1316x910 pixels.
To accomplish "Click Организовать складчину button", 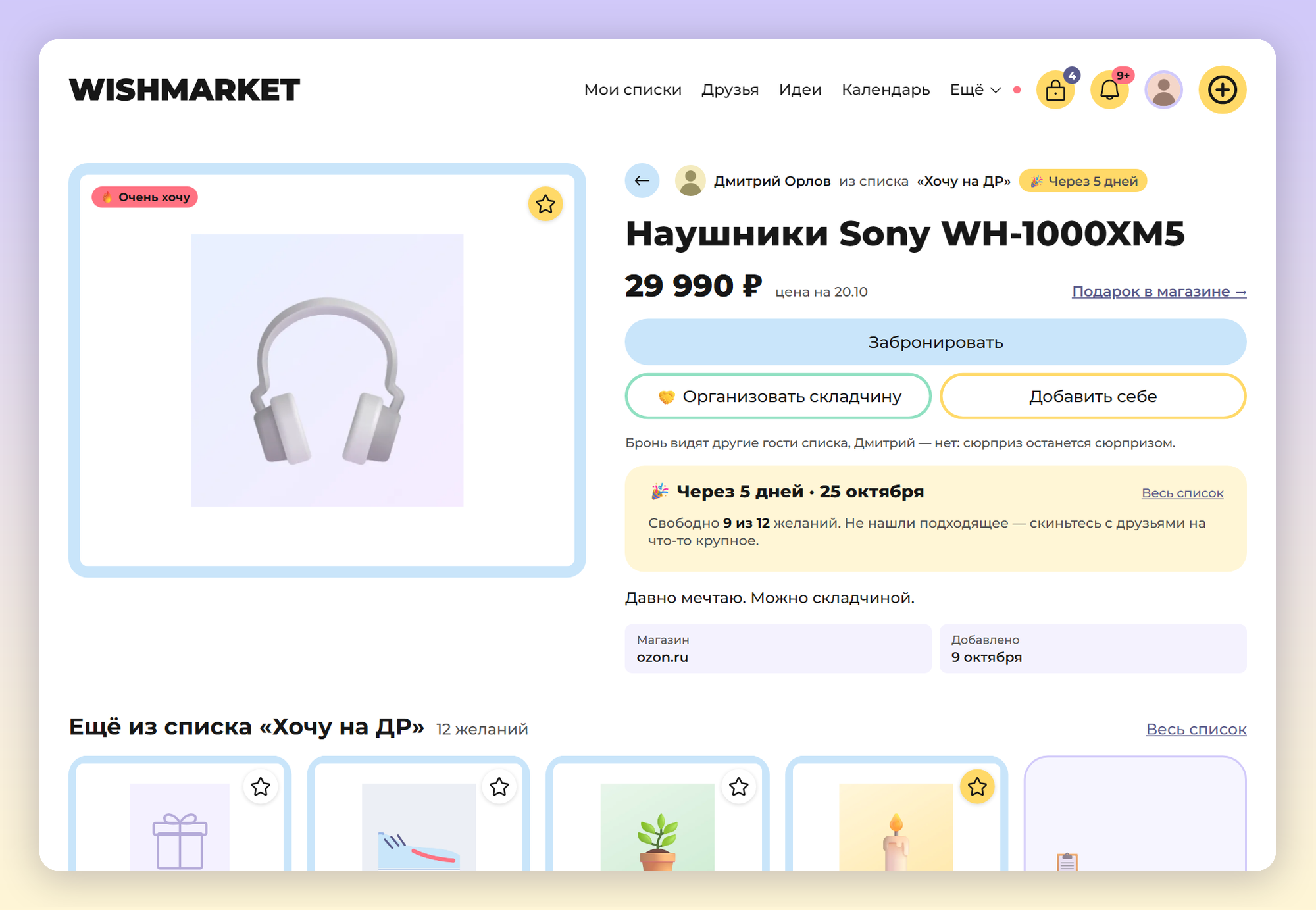I will point(778,396).
